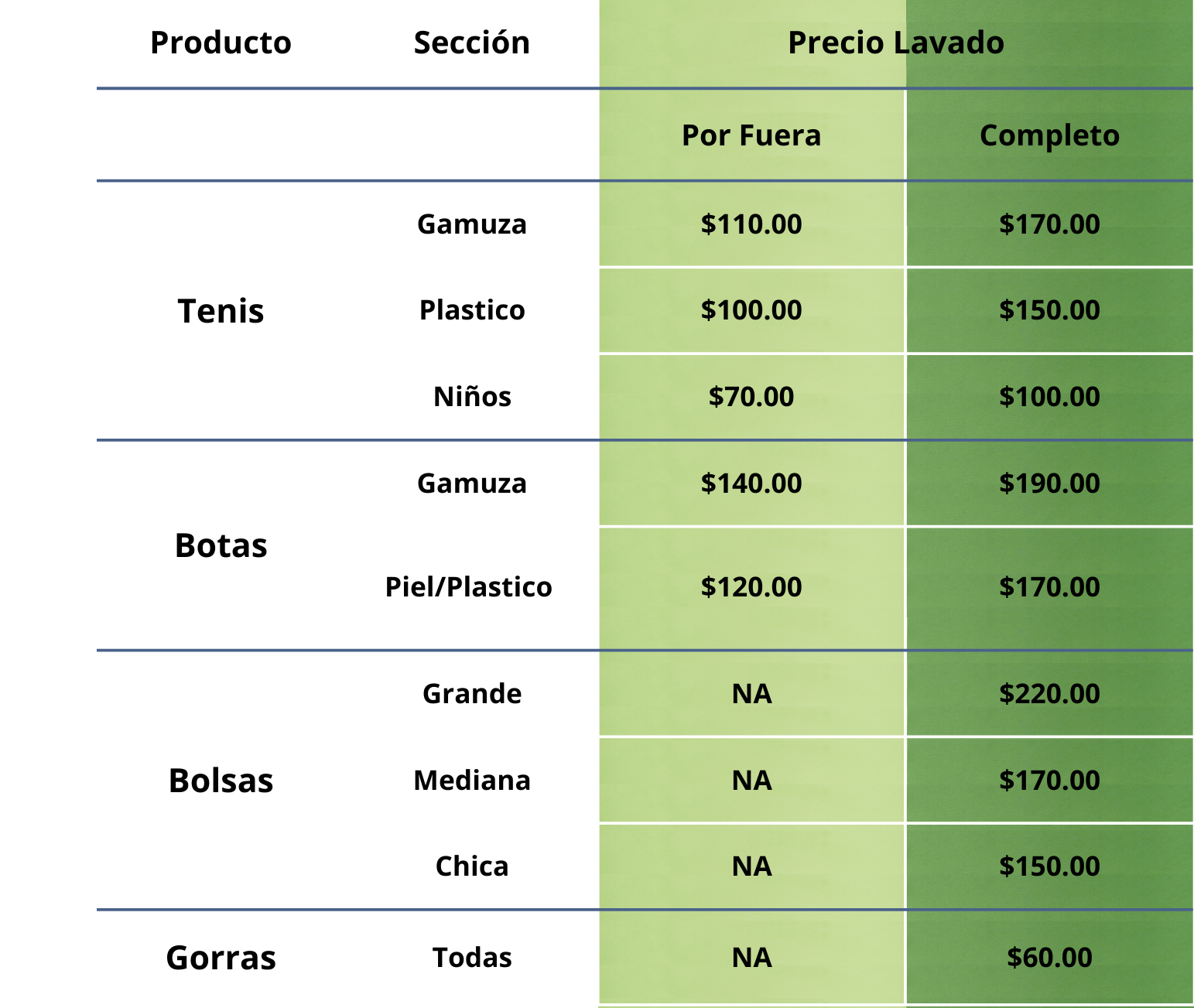Select the Grande section cell
Image resolution: width=1194 pixels, height=1008 pixels.
[472, 694]
